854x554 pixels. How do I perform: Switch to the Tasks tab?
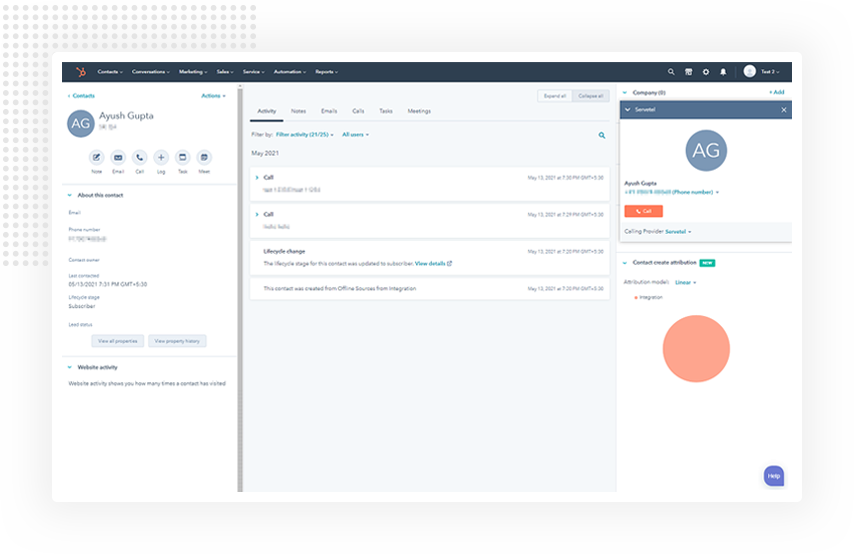click(x=386, y=111)
